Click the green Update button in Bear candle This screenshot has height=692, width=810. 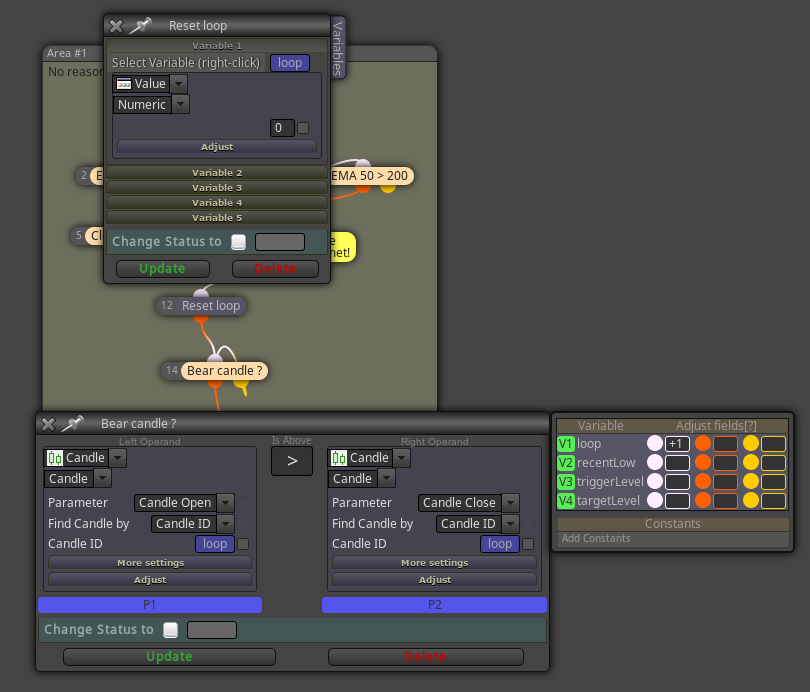point(169,656)
